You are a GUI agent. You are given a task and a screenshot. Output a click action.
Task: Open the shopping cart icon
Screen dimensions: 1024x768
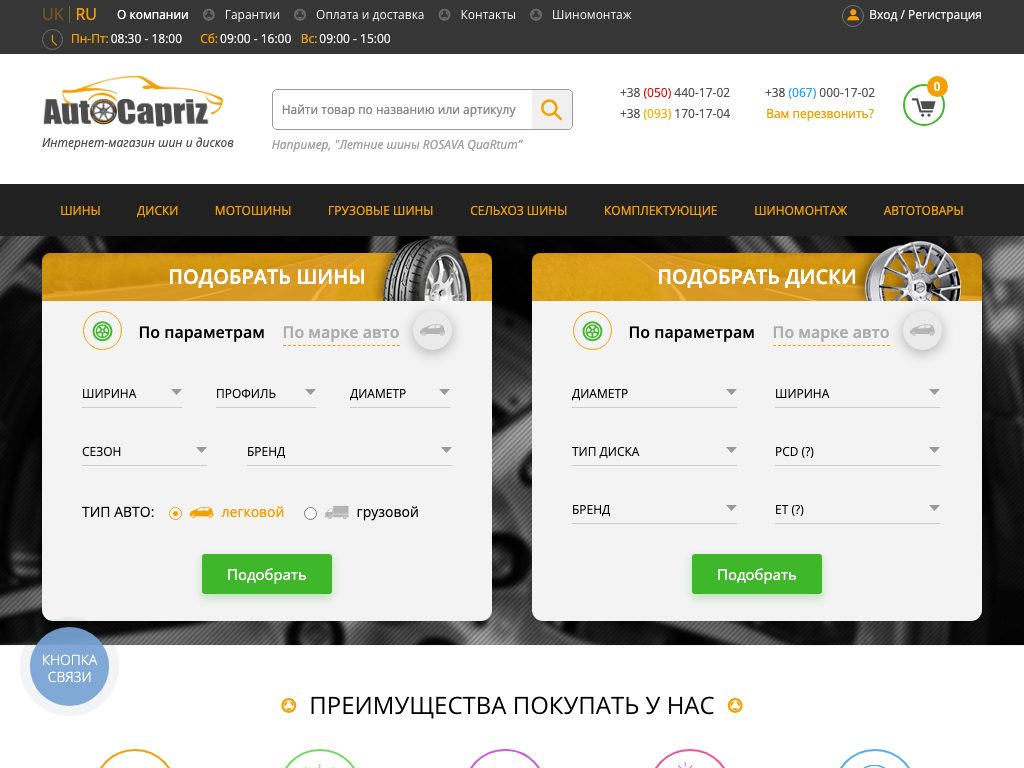923,106
